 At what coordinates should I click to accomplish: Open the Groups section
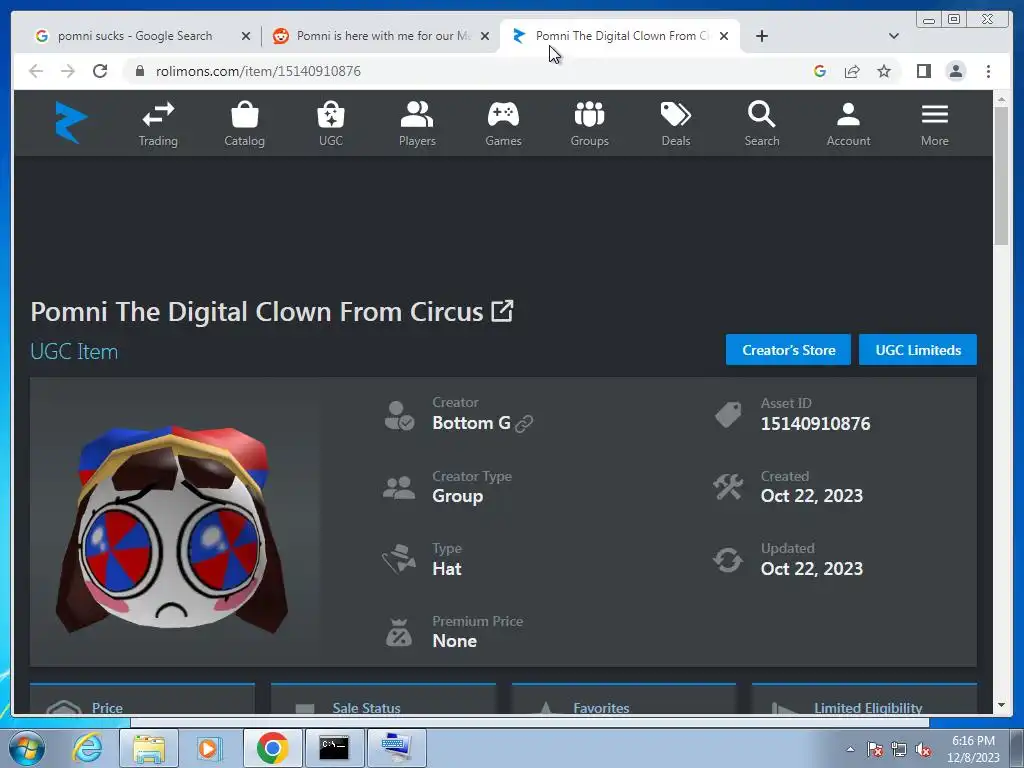[x=589, y=124]
